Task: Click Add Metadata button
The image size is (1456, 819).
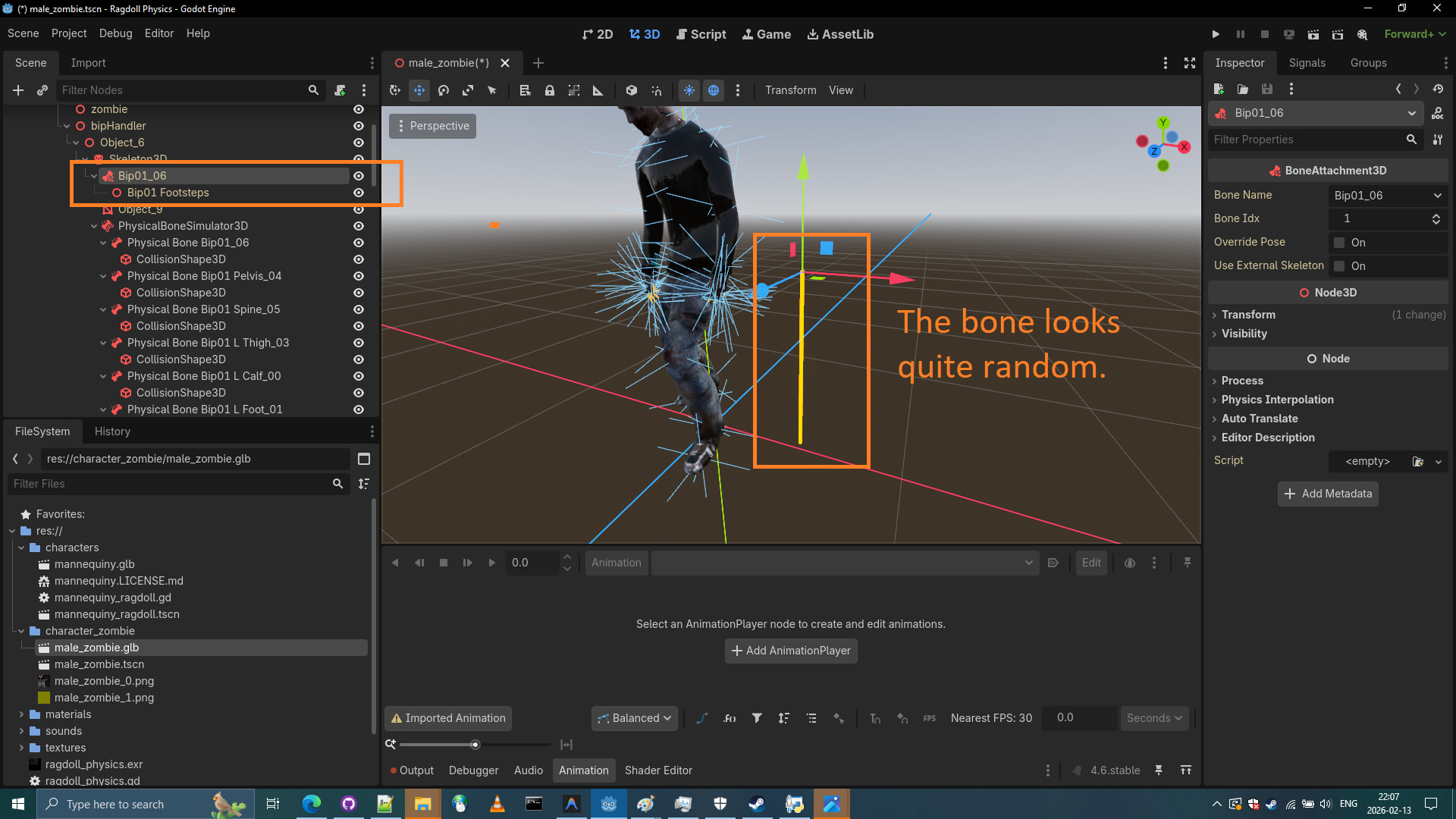Action: [x=1328, y=494]
